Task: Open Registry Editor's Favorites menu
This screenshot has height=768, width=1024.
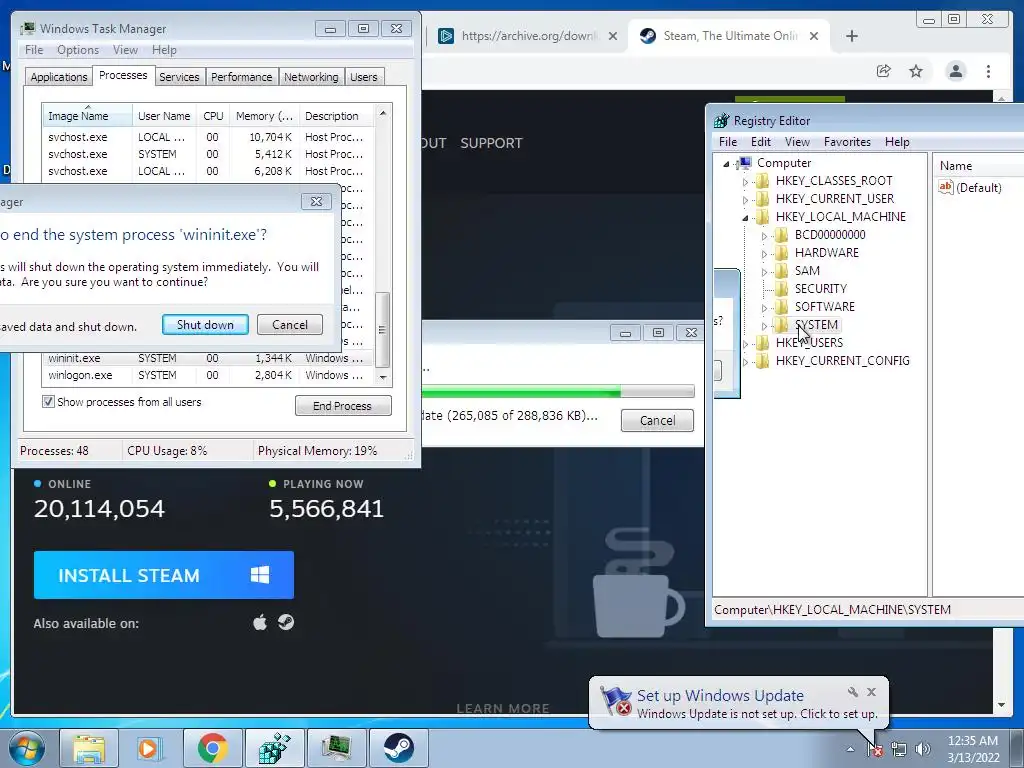Action: click(847, 142)
